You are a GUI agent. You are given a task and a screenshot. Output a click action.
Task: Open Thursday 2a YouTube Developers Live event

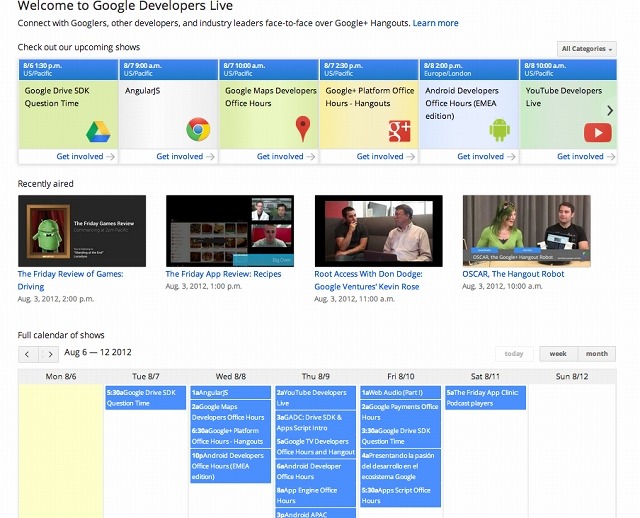coord(316,398)
